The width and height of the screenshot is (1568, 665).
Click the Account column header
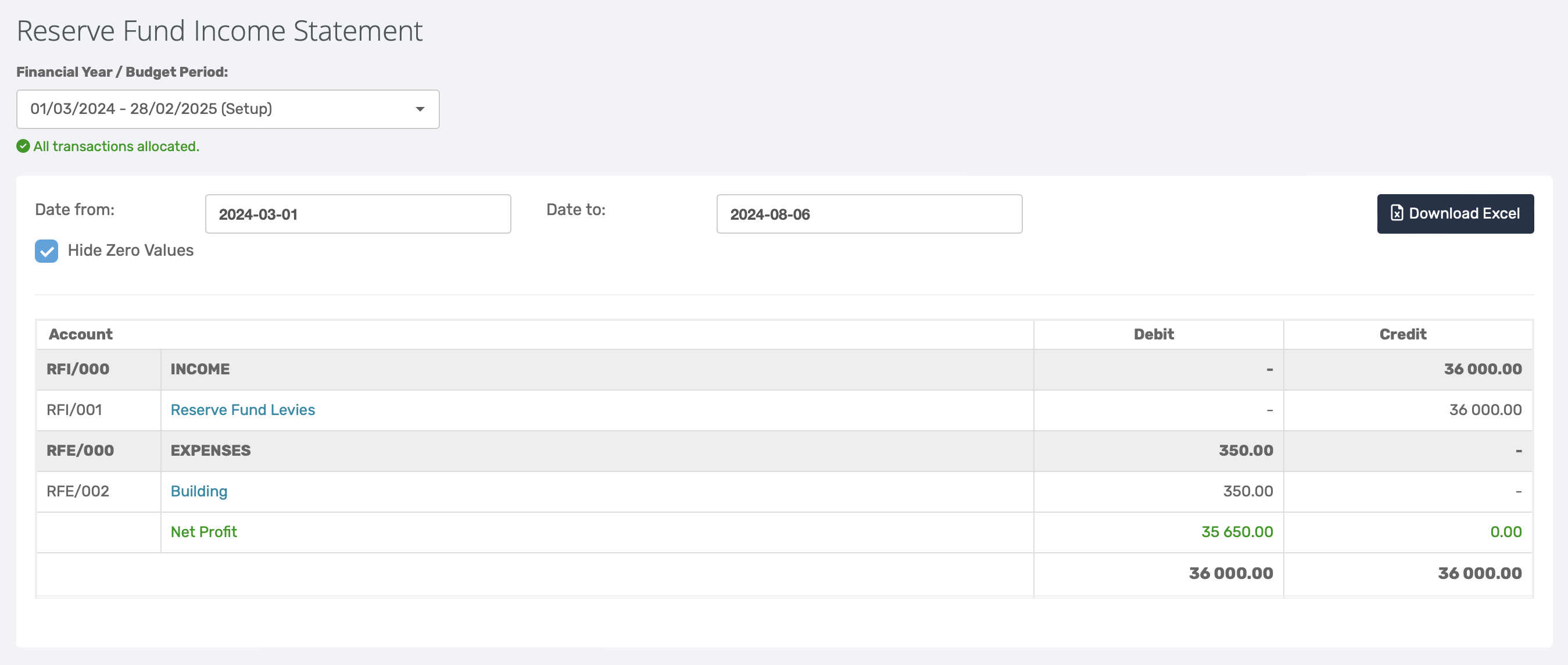[x=80, y=334]
